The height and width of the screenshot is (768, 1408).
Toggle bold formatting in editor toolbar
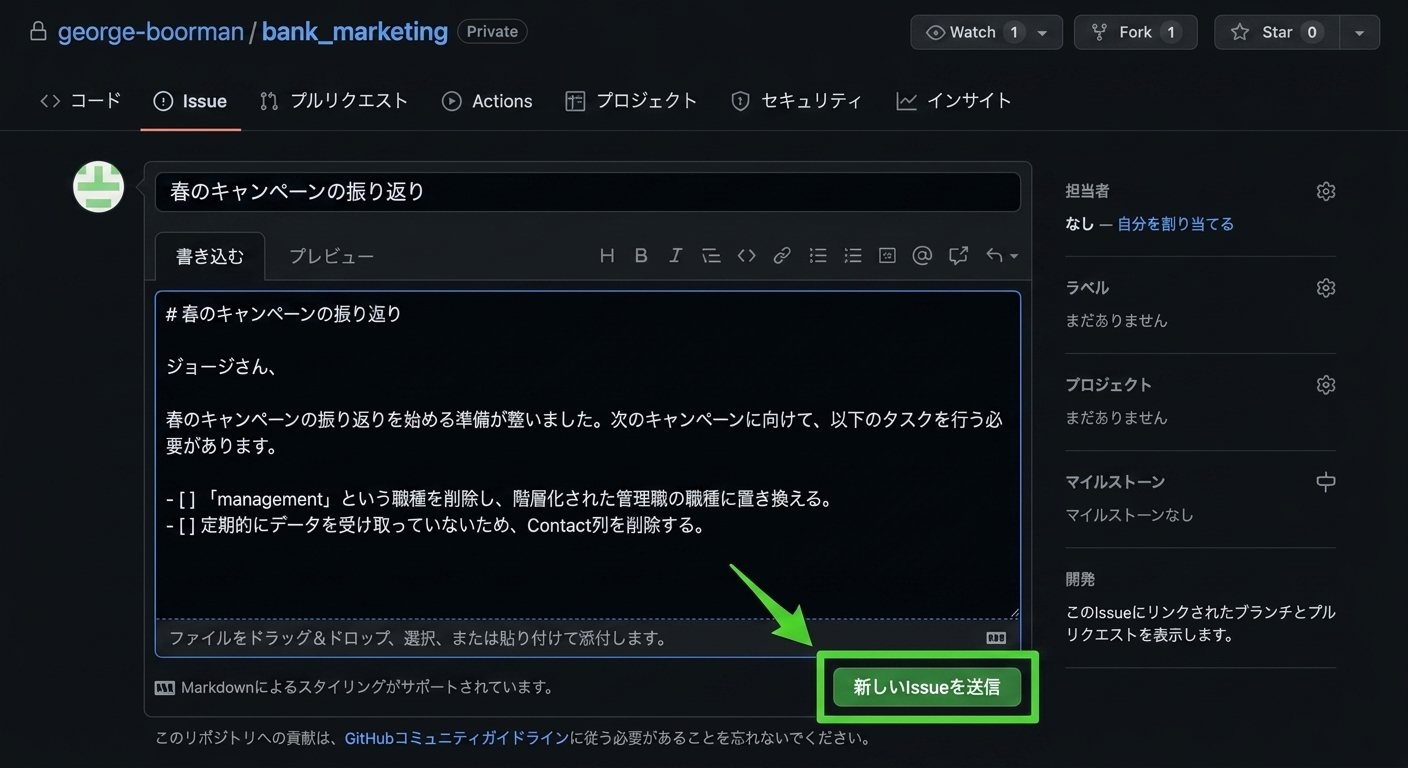[x=641, y=256]
